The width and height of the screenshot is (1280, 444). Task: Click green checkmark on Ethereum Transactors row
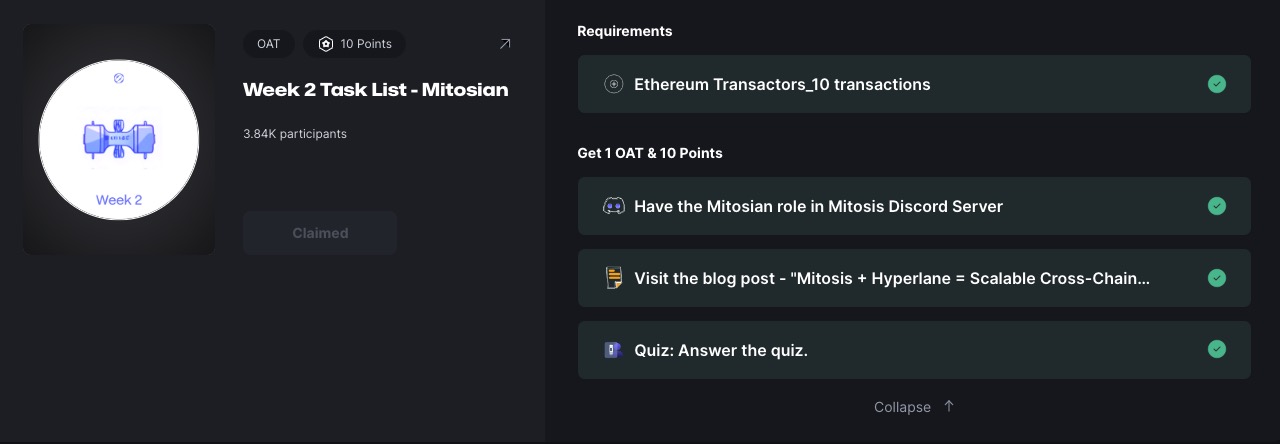[x=1216, y=84]
